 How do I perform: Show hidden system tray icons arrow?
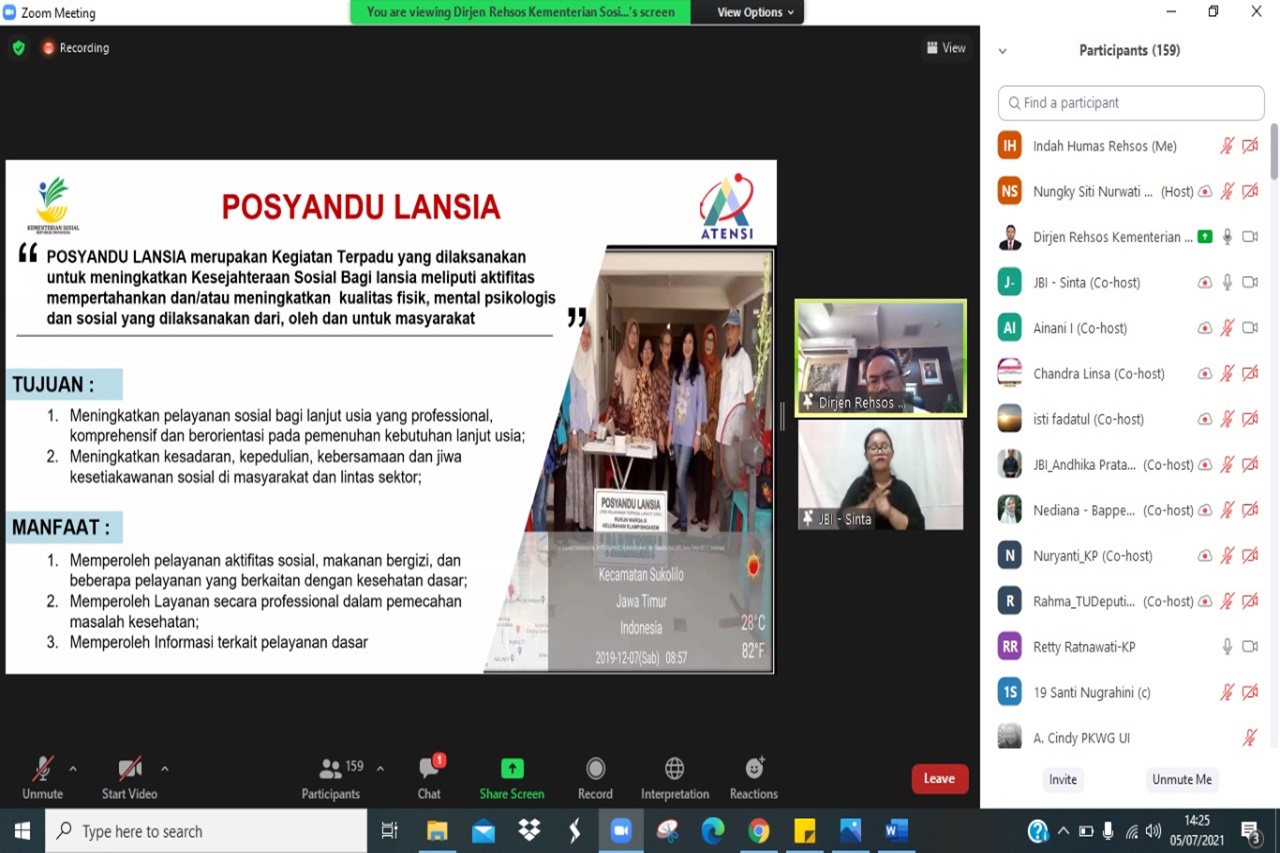pos(1063,831)
